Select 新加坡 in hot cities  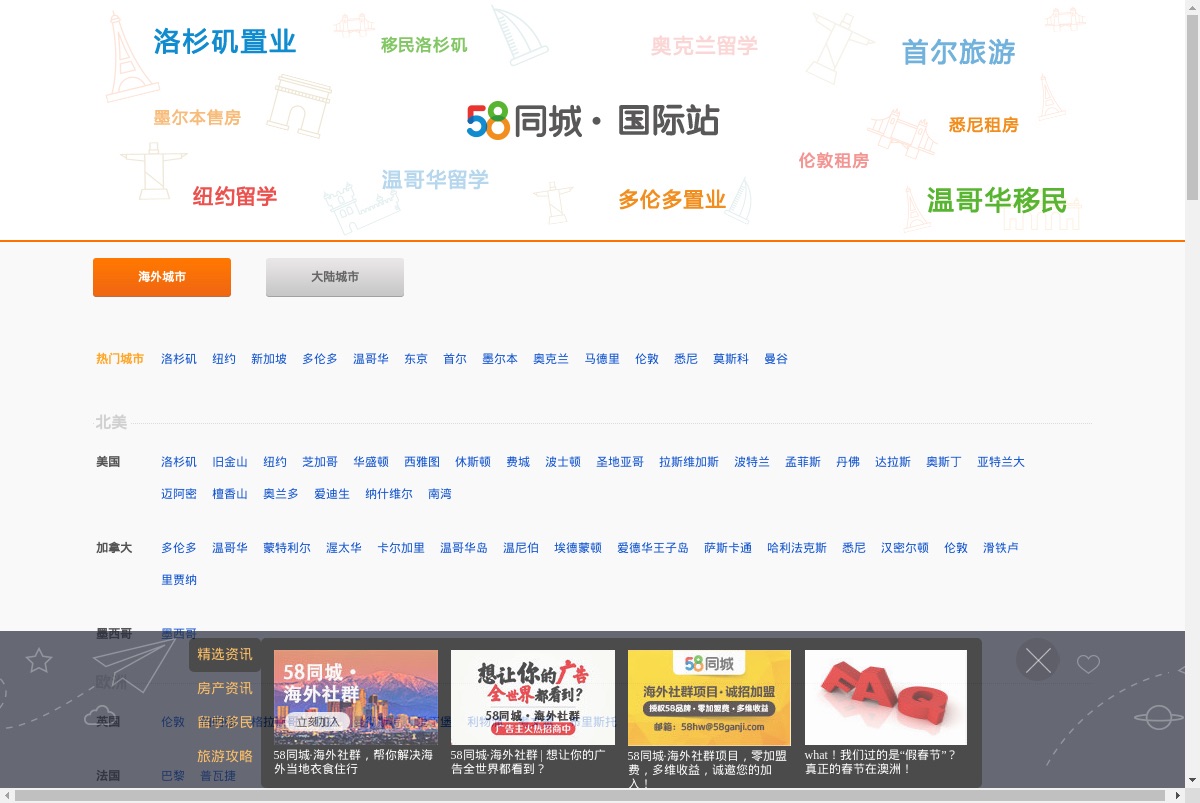pyautogui.click(x=269, y=359)
